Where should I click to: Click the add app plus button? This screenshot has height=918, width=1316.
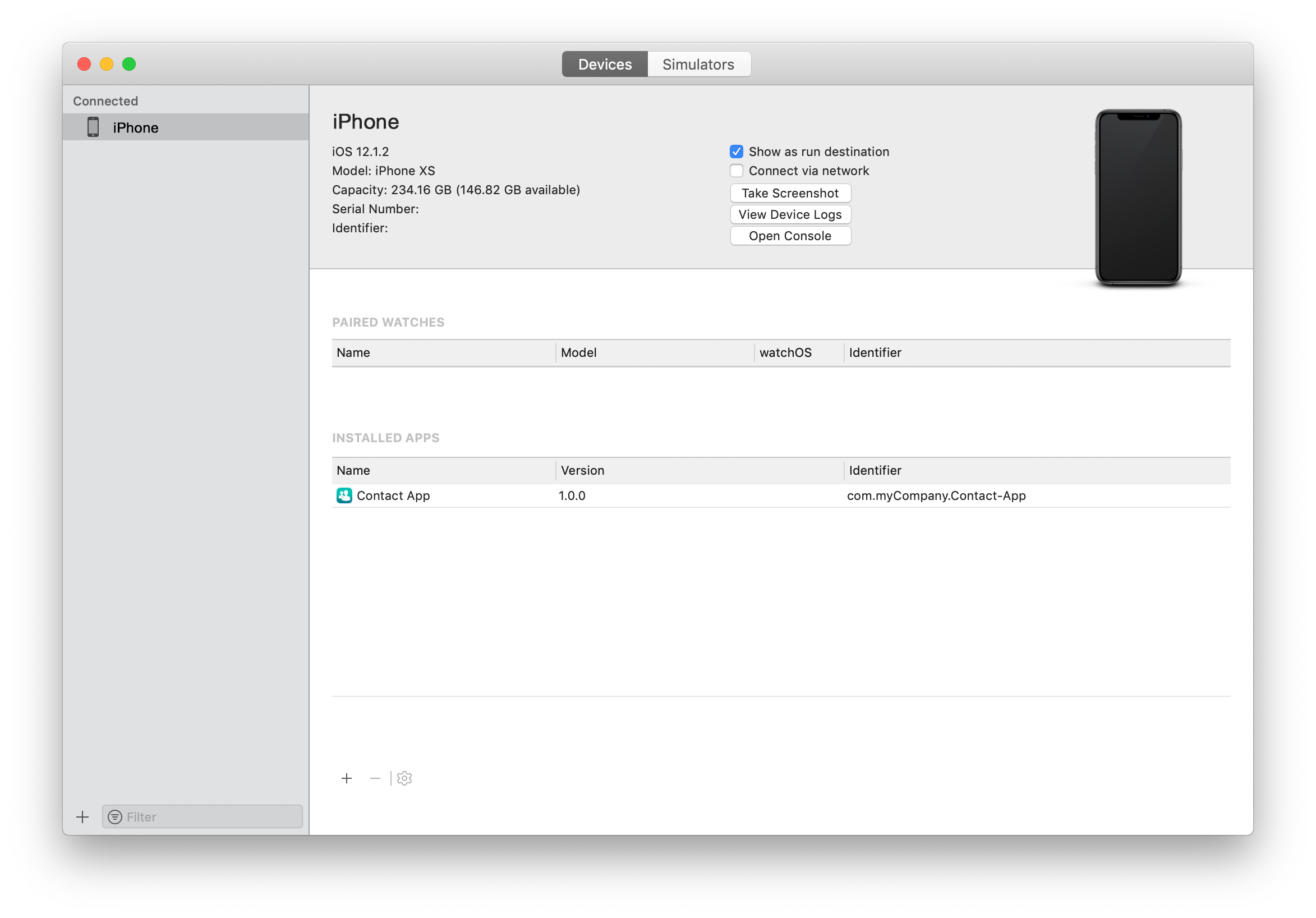(346, 778)
